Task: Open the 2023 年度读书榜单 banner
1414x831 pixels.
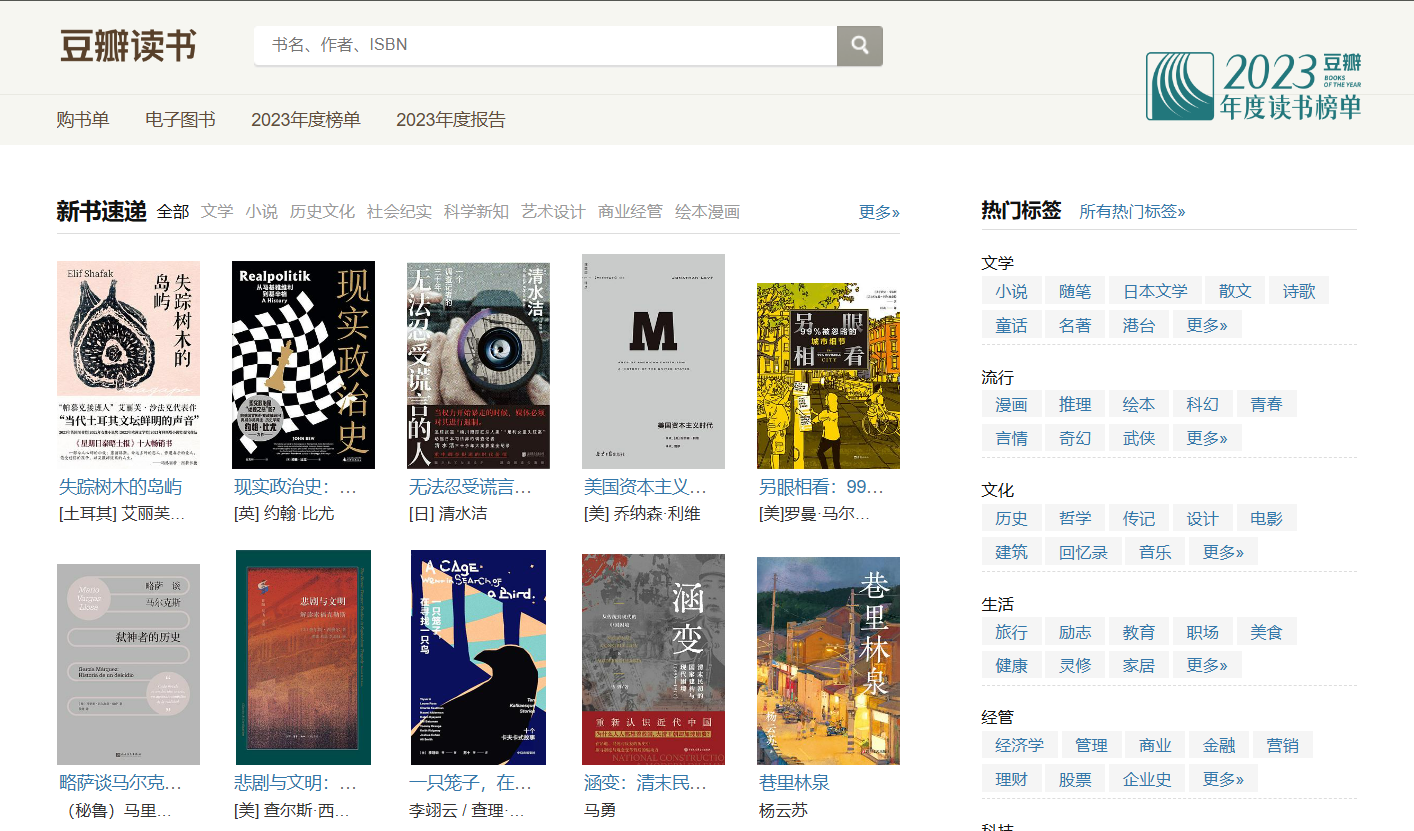Action: (x=1253, y=86)
